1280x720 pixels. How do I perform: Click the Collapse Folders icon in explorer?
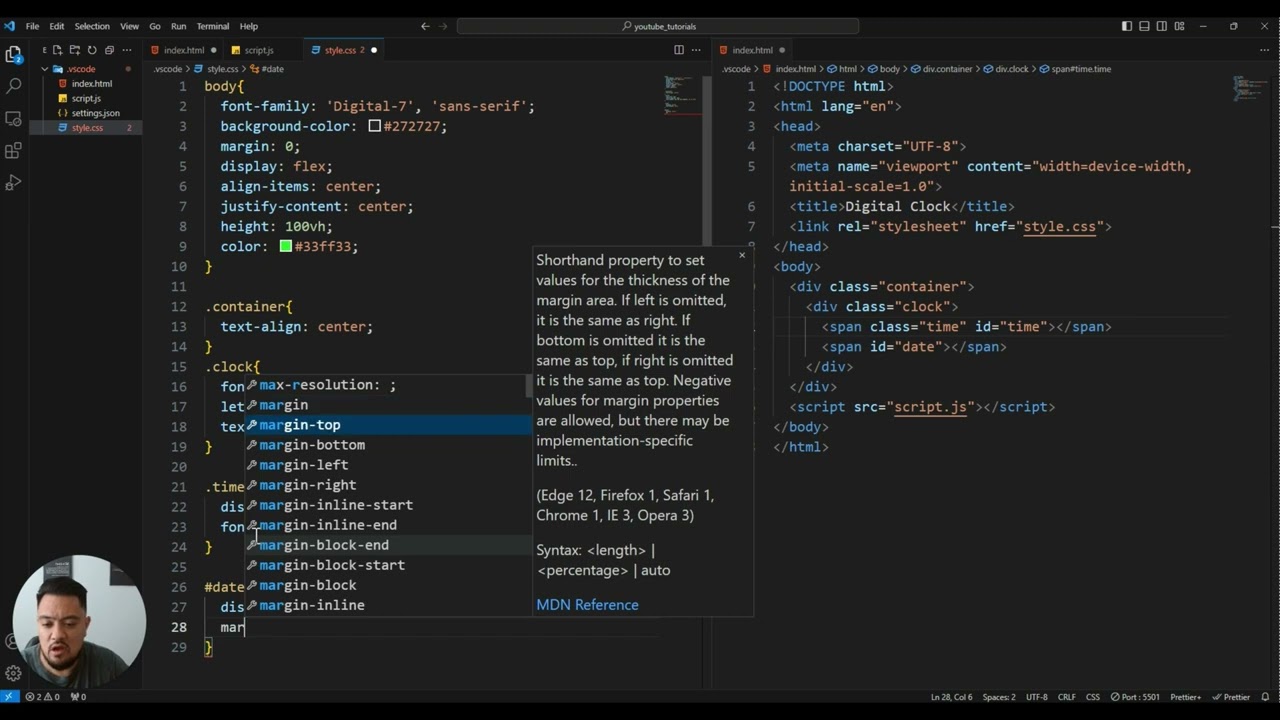(109, 50)
